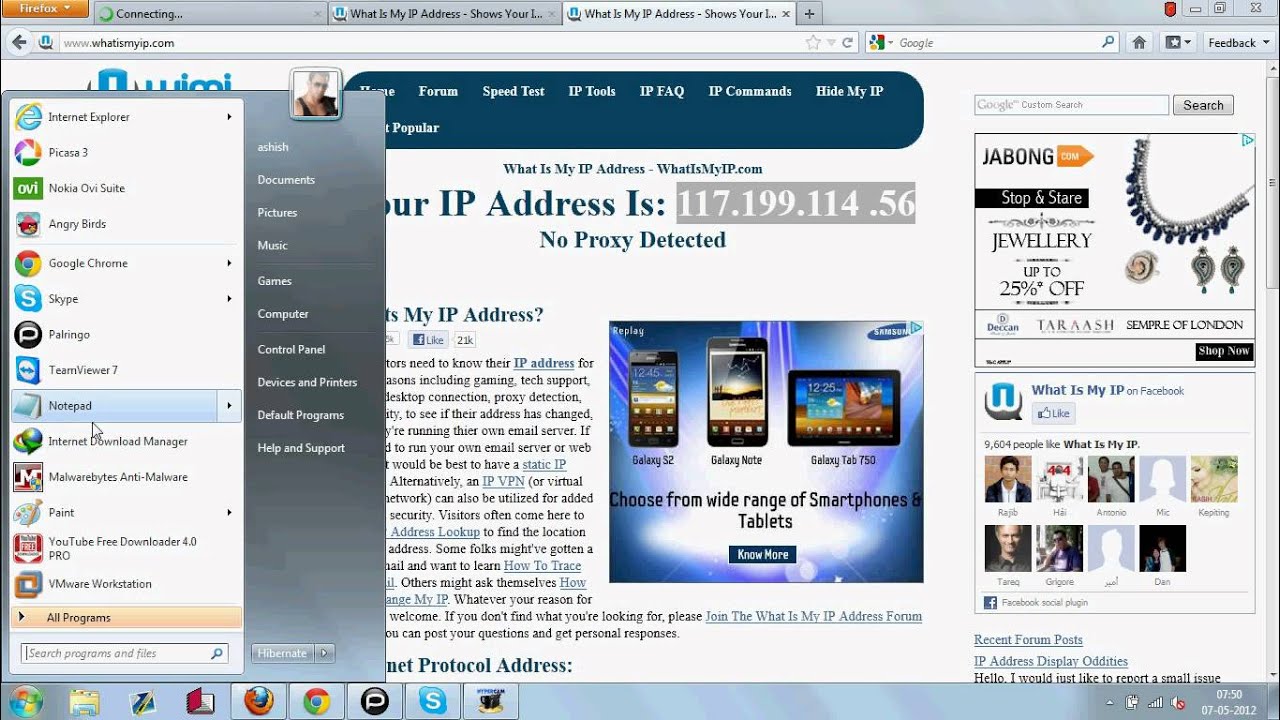
Task: Open Speed Test in site navigation
Action: click(x=513, y=91)
